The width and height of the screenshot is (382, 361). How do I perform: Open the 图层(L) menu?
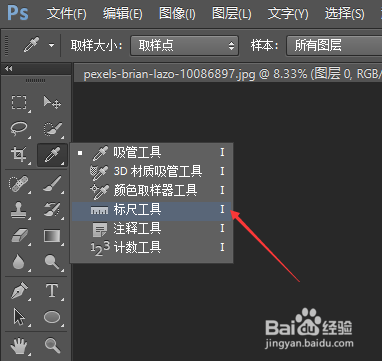pos(232,14)
